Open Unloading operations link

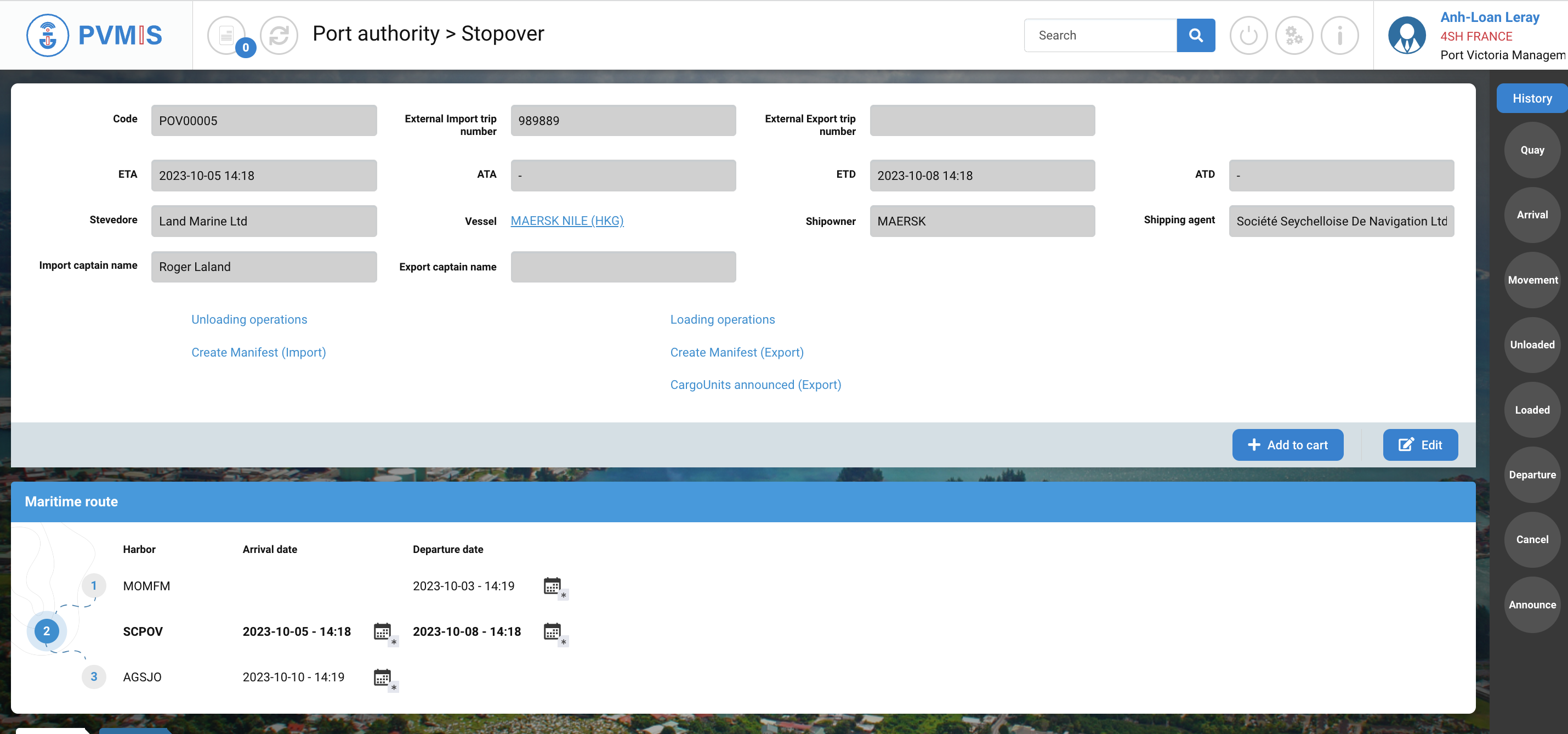coord(249,319)
